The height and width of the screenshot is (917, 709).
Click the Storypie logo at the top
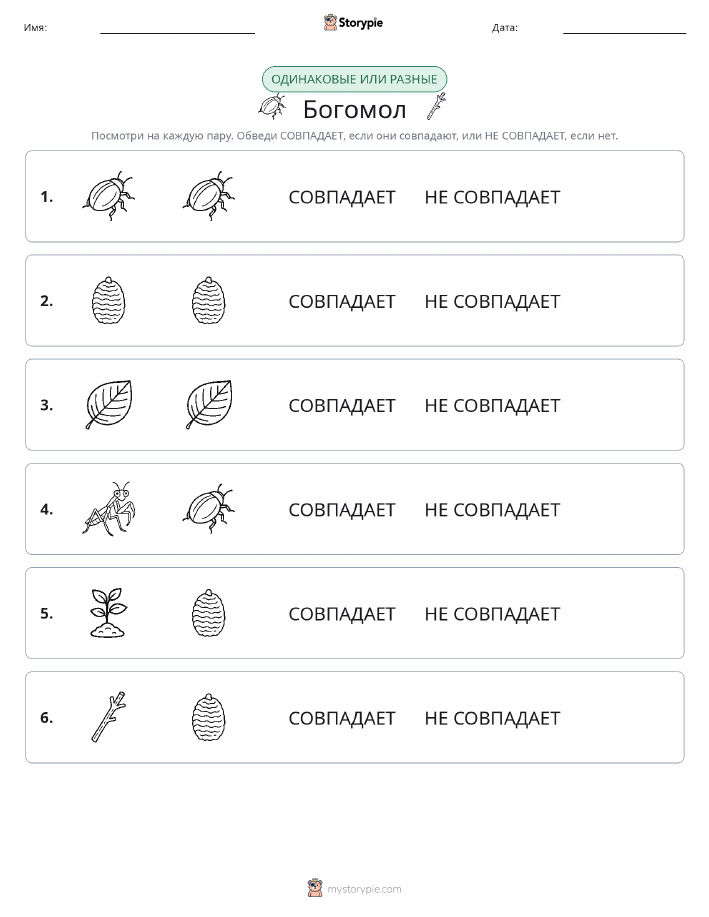coord(353,23)
